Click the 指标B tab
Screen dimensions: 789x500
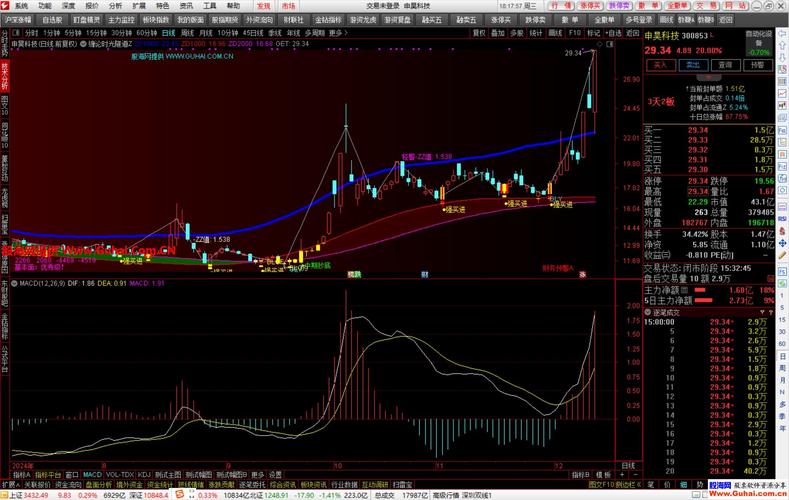pos(580,474)
